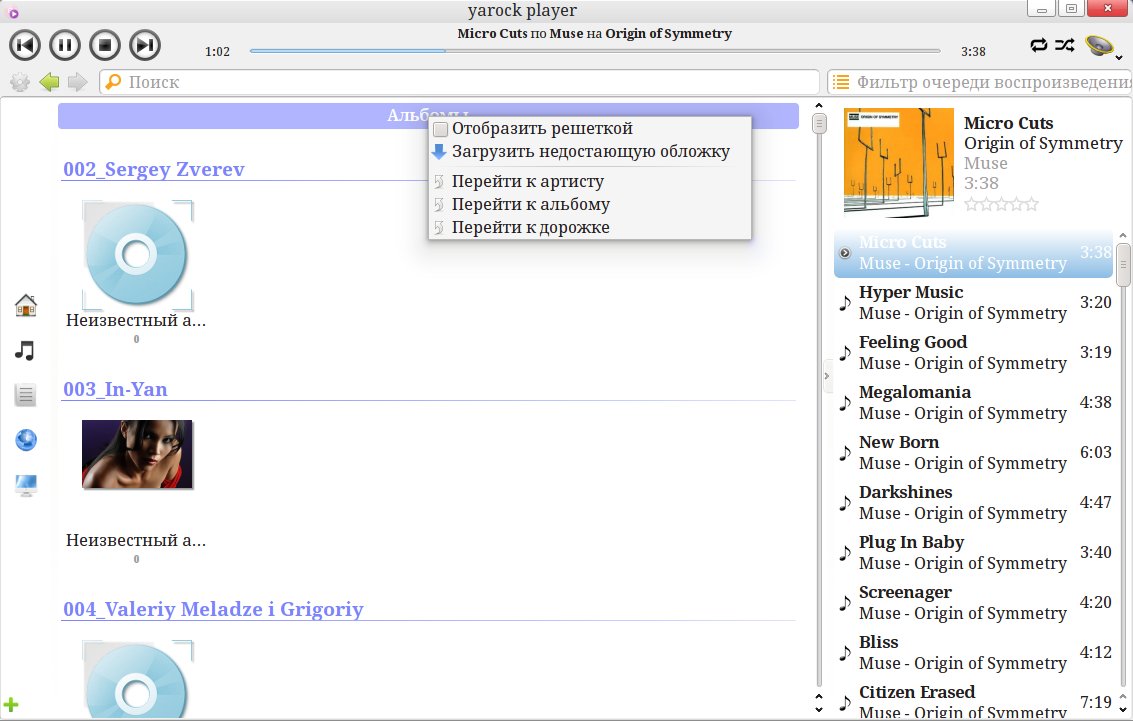Skip to the next track

[x=145, y=45]
